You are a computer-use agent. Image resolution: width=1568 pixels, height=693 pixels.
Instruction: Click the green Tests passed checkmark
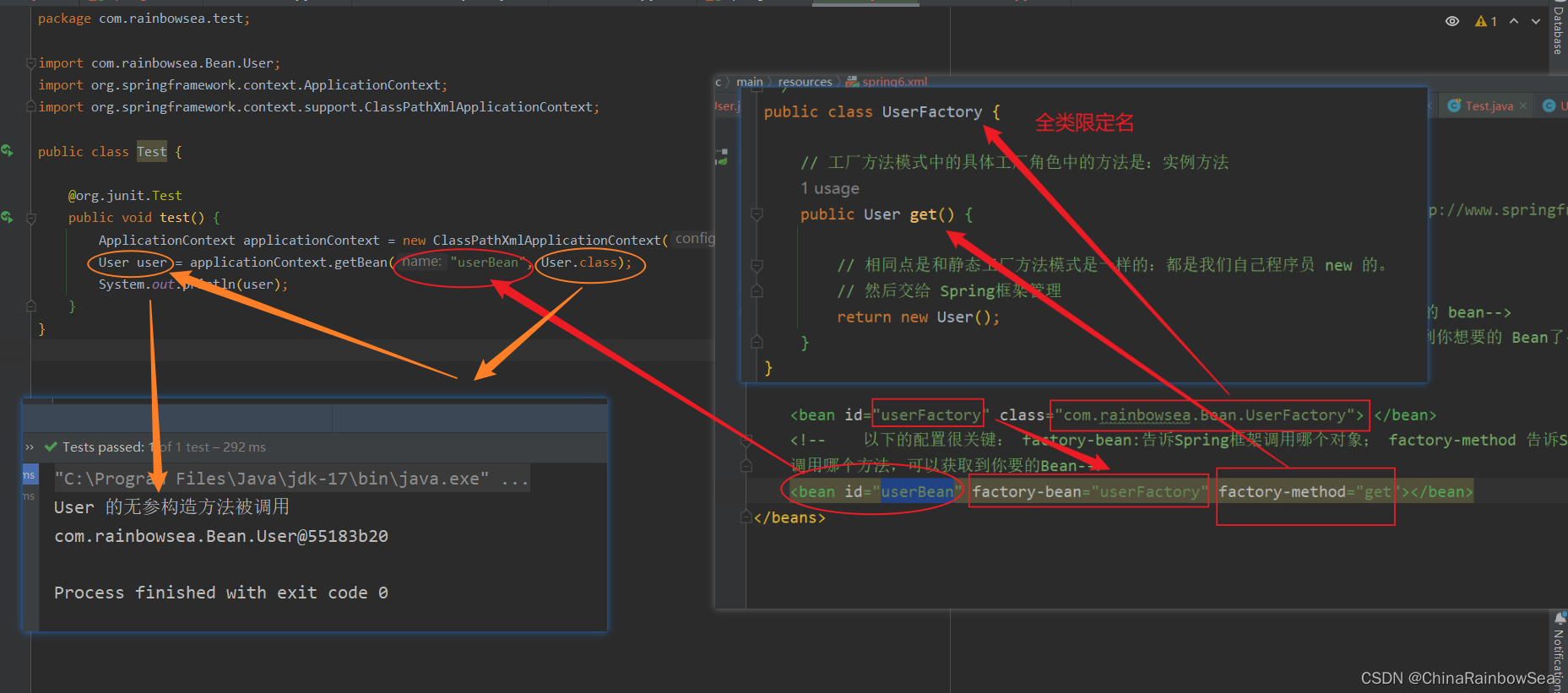coord(51,447)
